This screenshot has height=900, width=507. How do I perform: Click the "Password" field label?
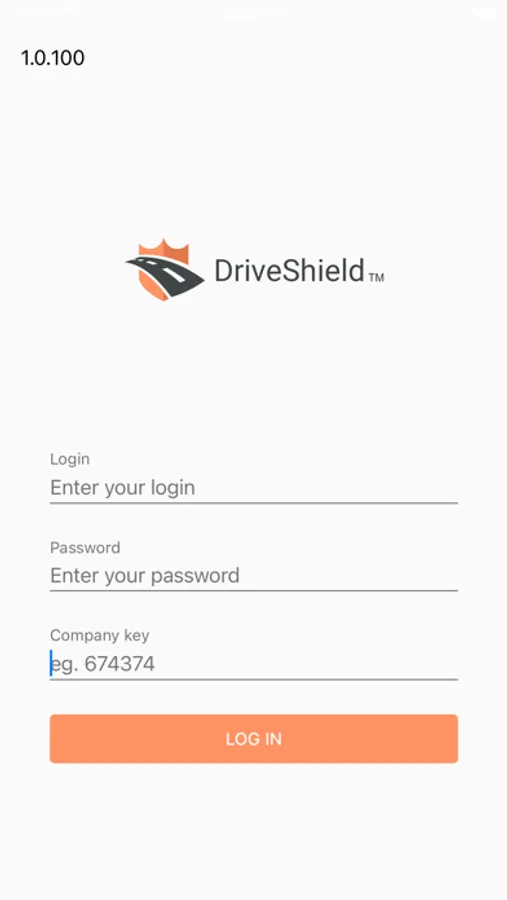pyautogui.click(x=85, y=548)
